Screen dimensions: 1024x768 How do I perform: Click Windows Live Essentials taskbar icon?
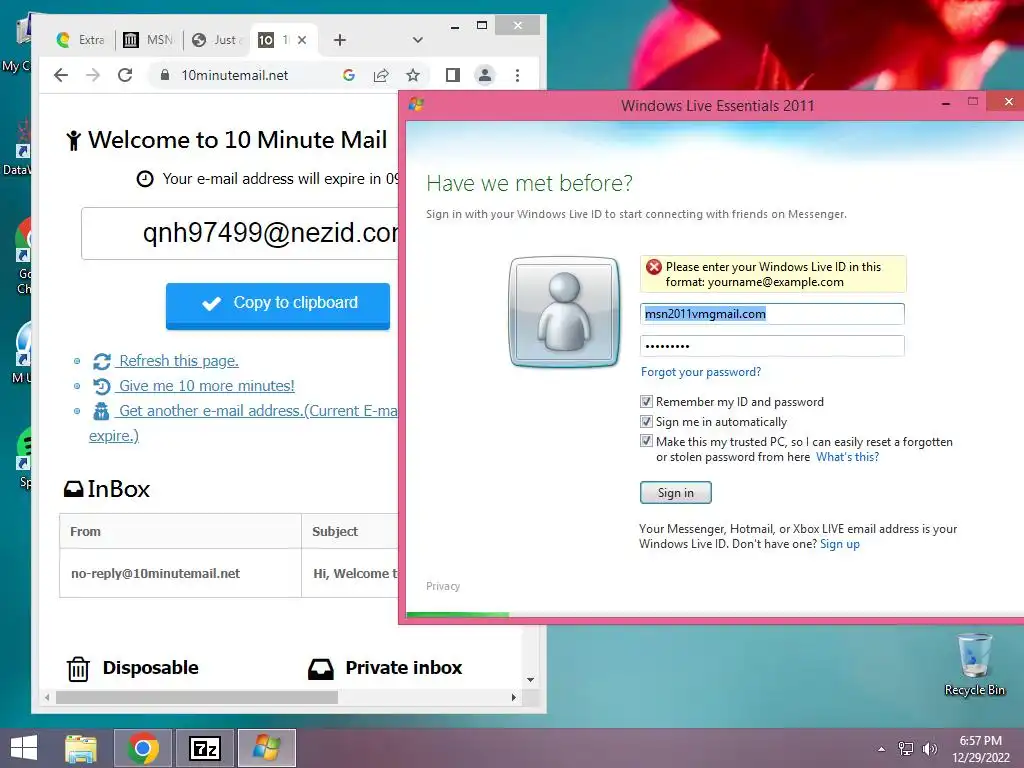click(266, 748)
